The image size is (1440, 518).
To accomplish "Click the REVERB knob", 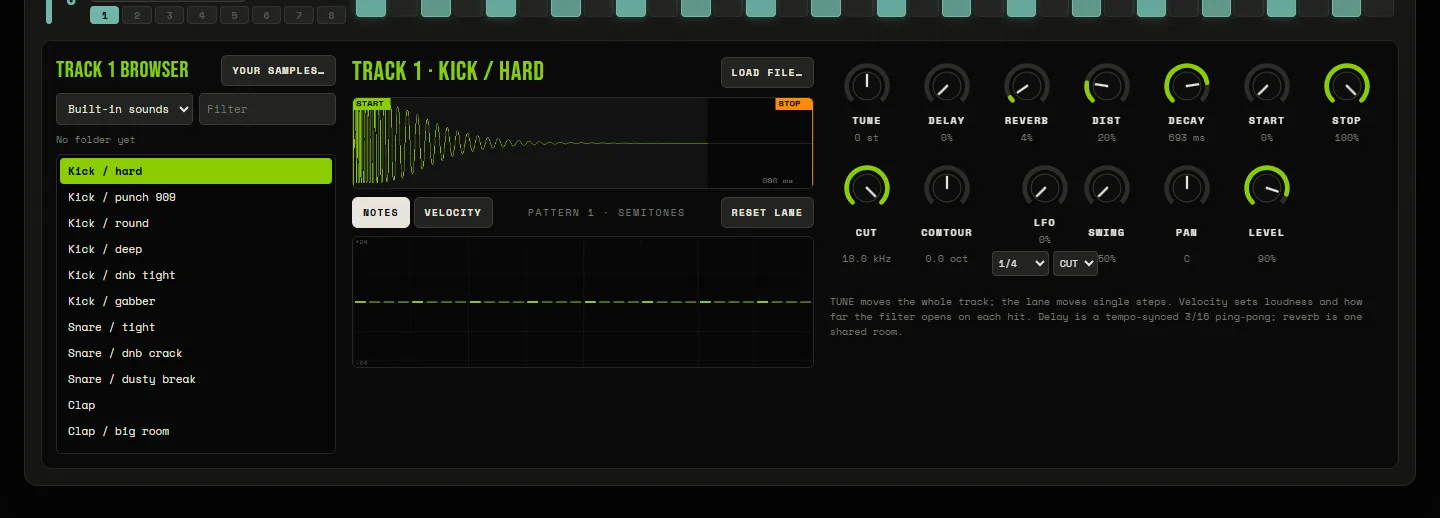I will [x=1027, y=86].
